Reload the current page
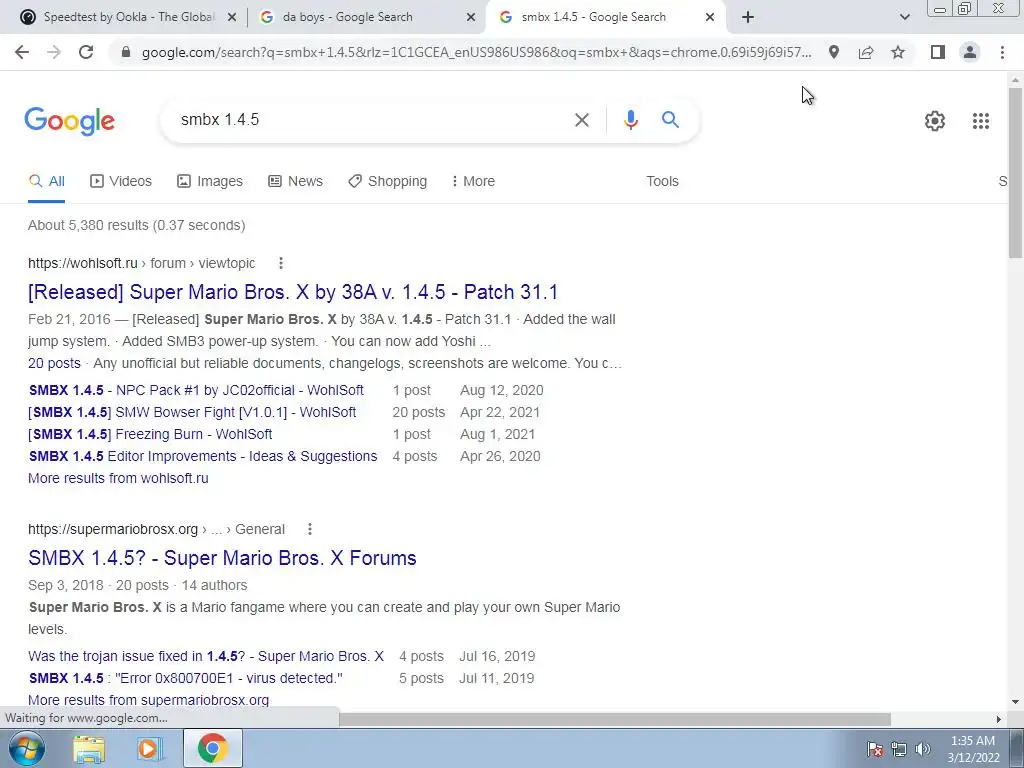Viewport: 1024px width, 768px height. (86, 52)
